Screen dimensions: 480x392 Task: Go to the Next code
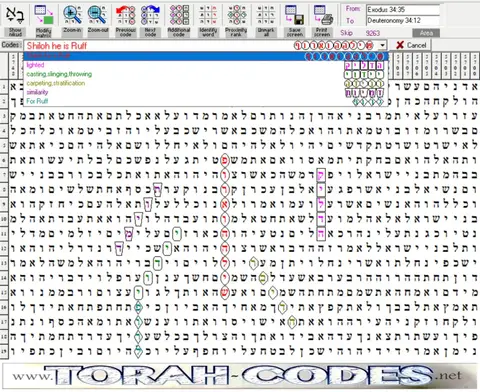click(x=150, y=21)
